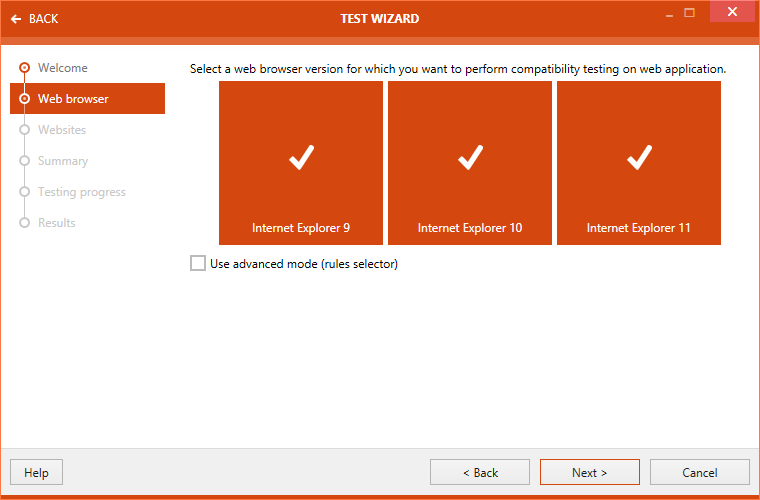
Task: Go to the Welcome wizard step
Action: [63, 68]
